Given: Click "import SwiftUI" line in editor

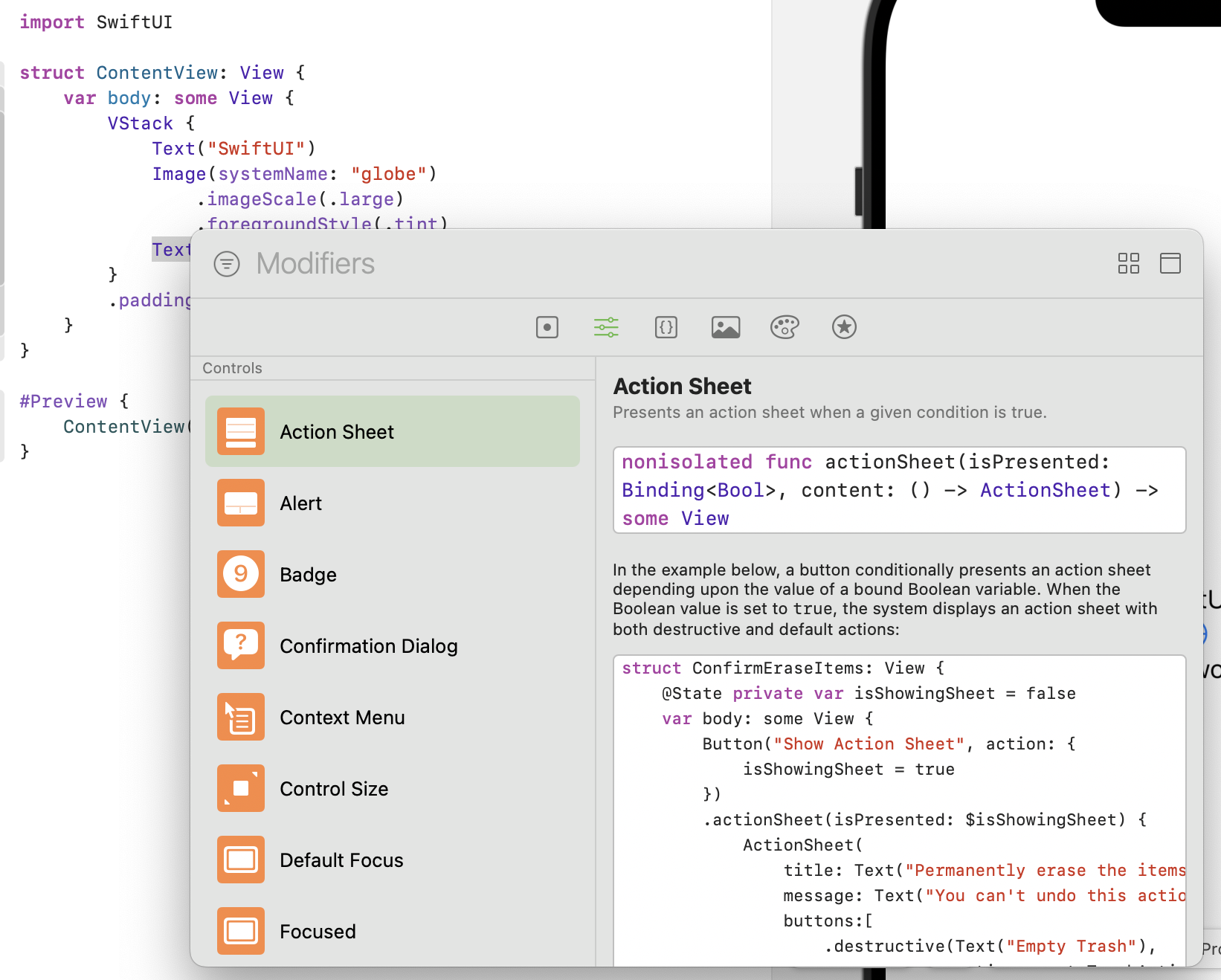Looking at the screenshot, I should point(96,22).
